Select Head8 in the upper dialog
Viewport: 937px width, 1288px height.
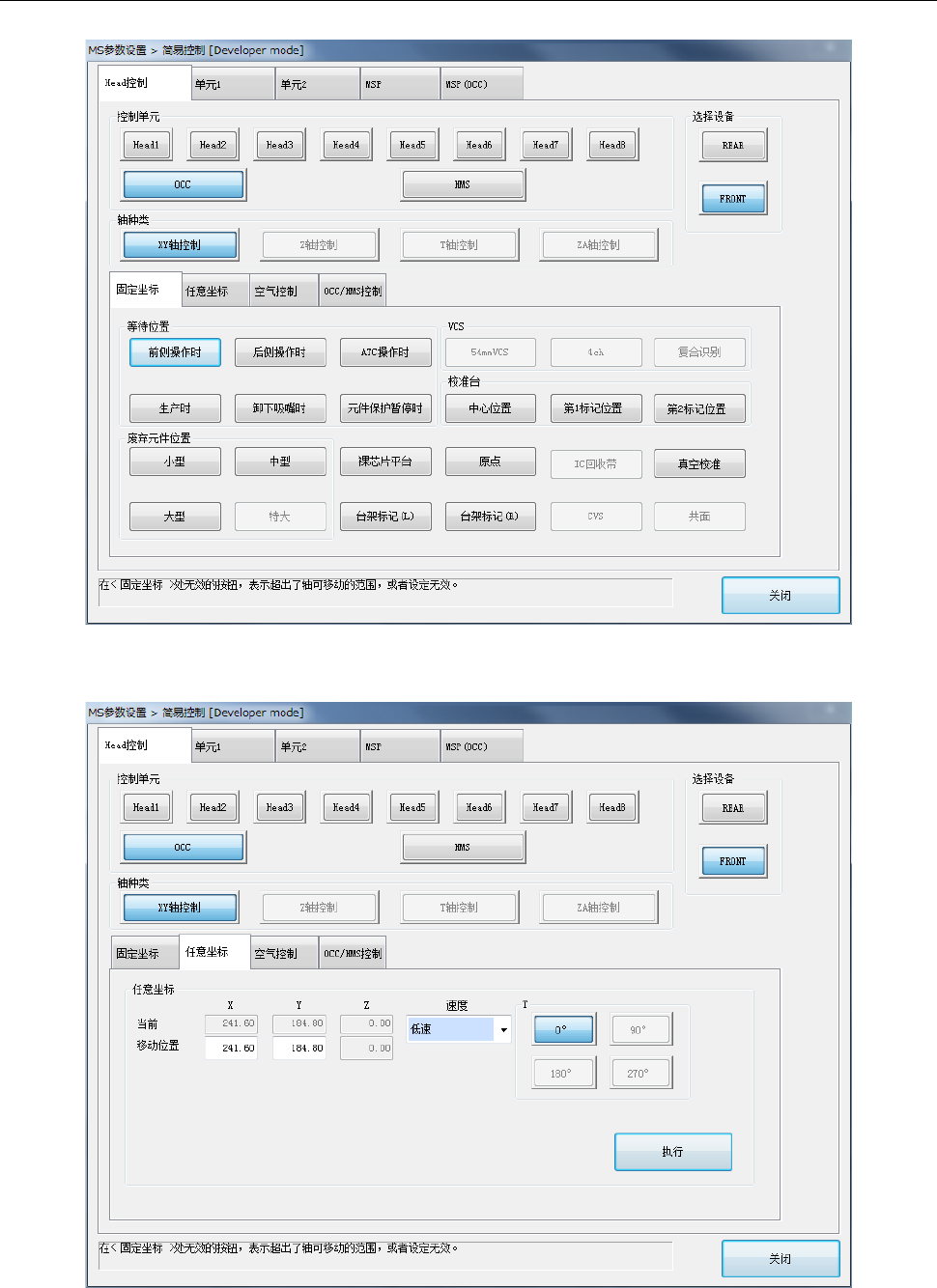(613, 145)
